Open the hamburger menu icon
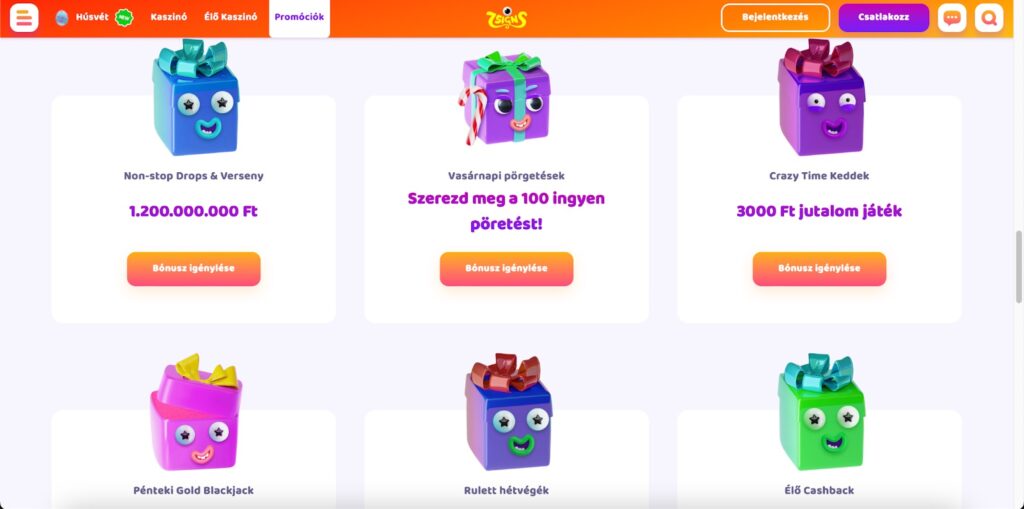The height and width of the screenshot is (509, 1024). (x=24, y=18)
